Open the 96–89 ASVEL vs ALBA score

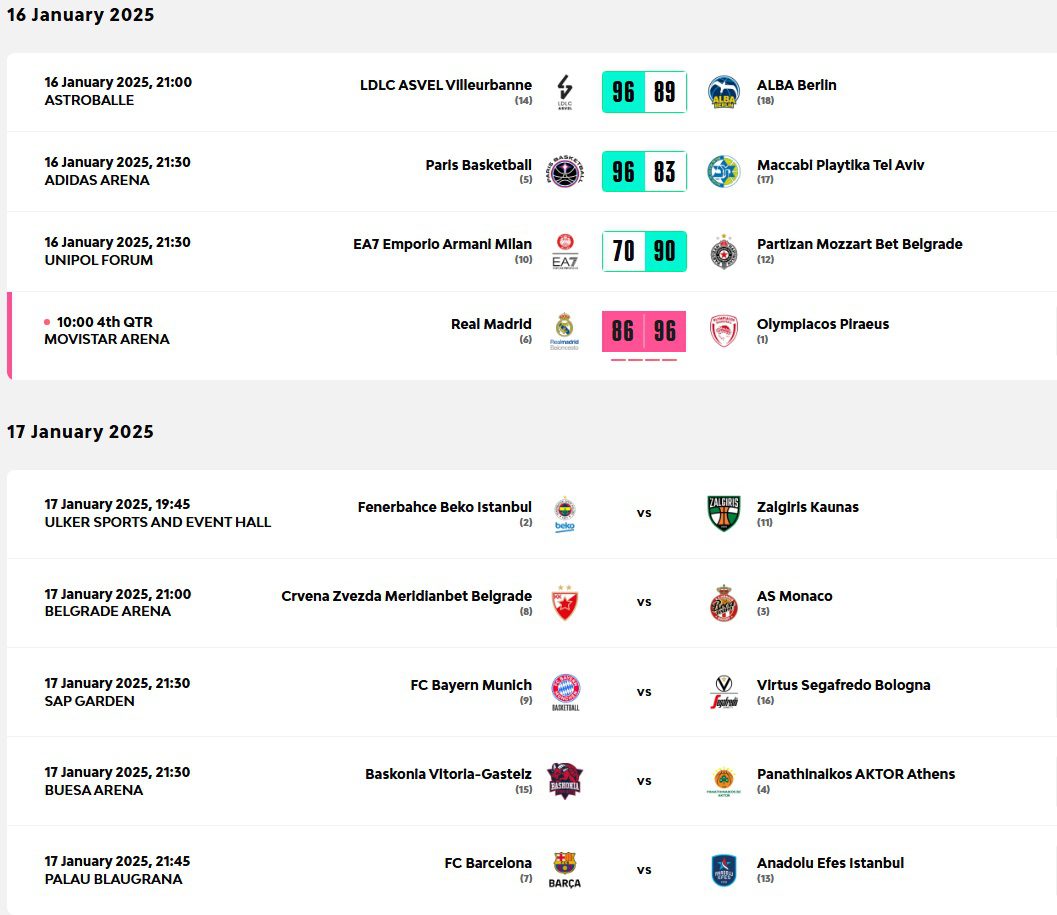click(644, 92)
